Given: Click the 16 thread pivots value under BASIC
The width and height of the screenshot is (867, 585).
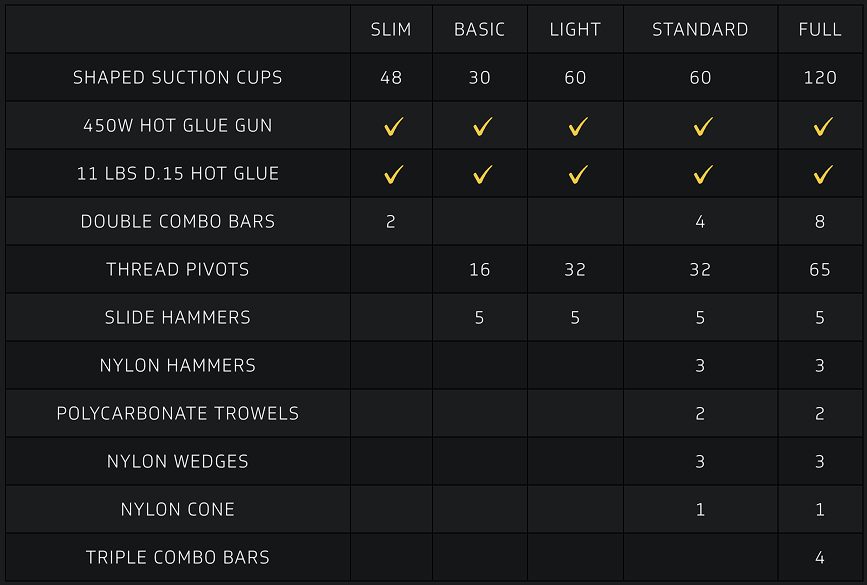Looking at the screenshot, I should pyautogui.click(x=479, y=269).
